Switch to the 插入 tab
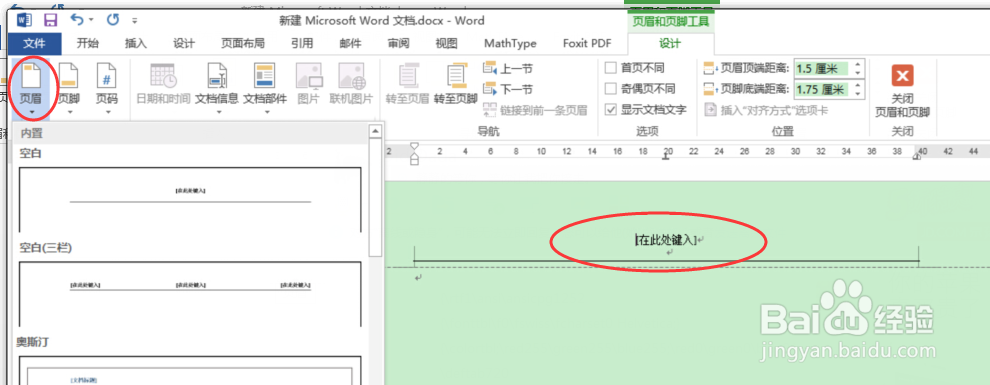Screen dimensions: 990x385 point(136,43)
